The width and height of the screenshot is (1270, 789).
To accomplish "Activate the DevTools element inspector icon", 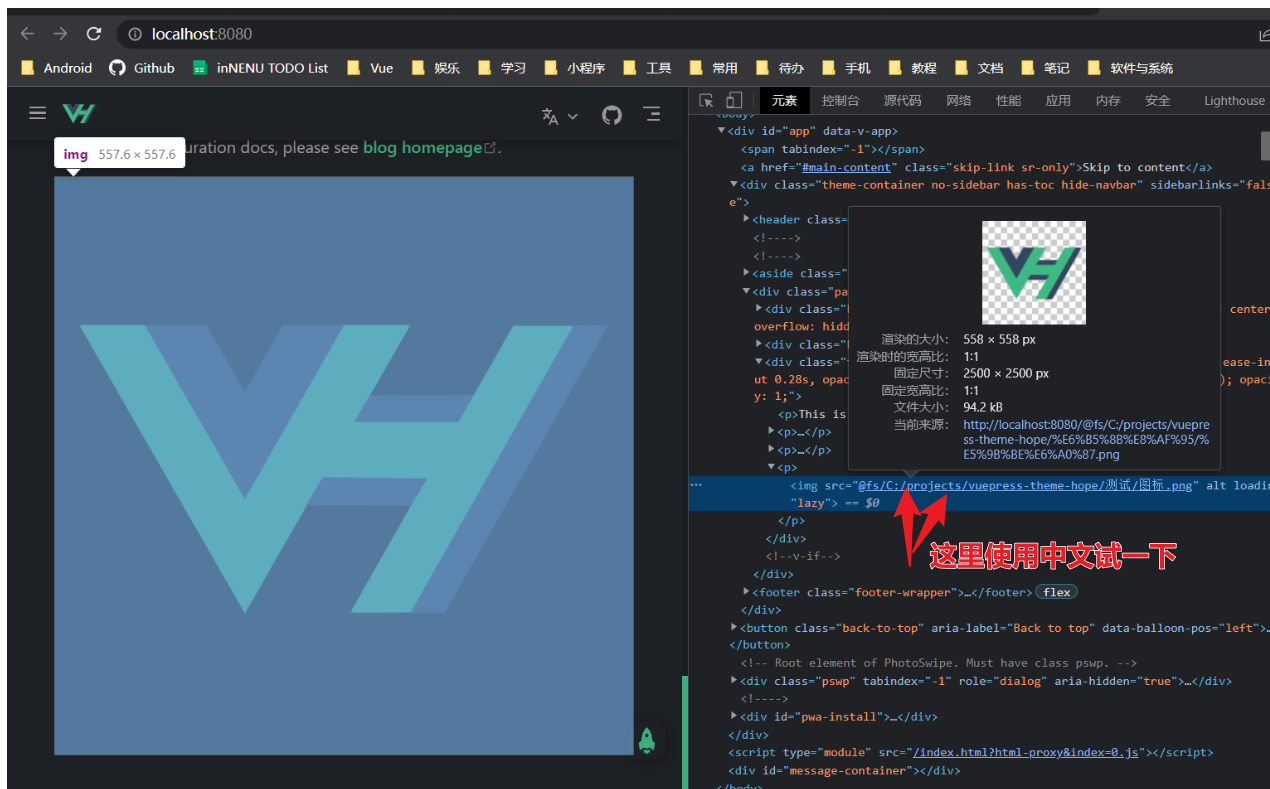I will [706, 100].
